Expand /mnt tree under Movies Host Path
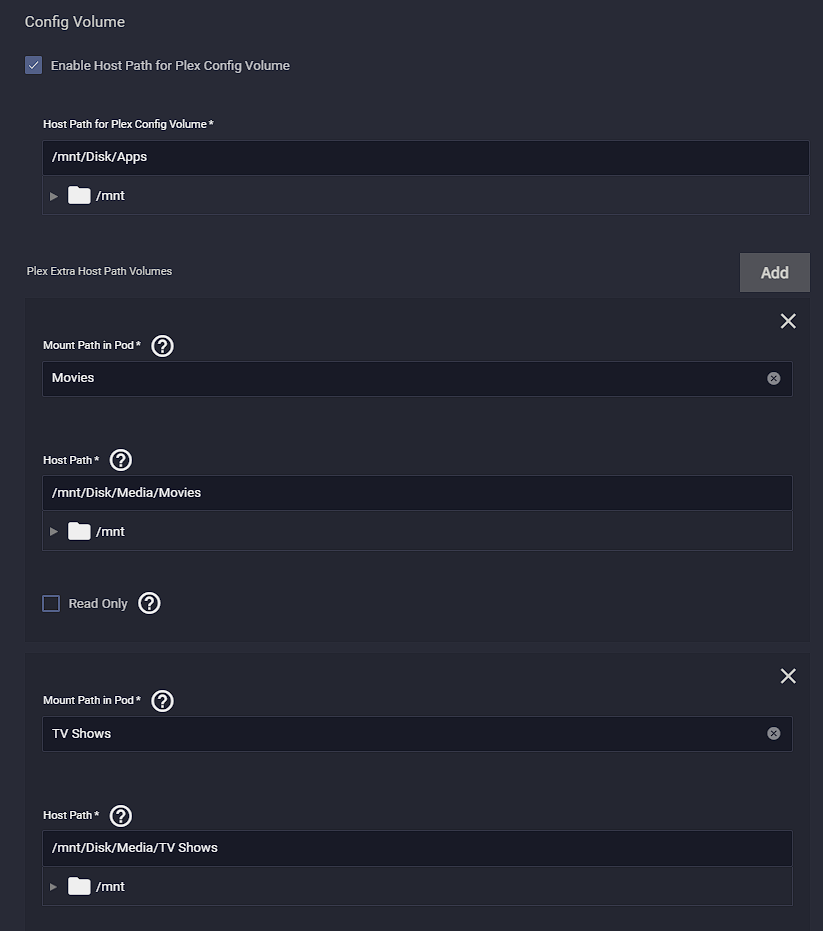This screenshot has width=823, height=931. 54,531
